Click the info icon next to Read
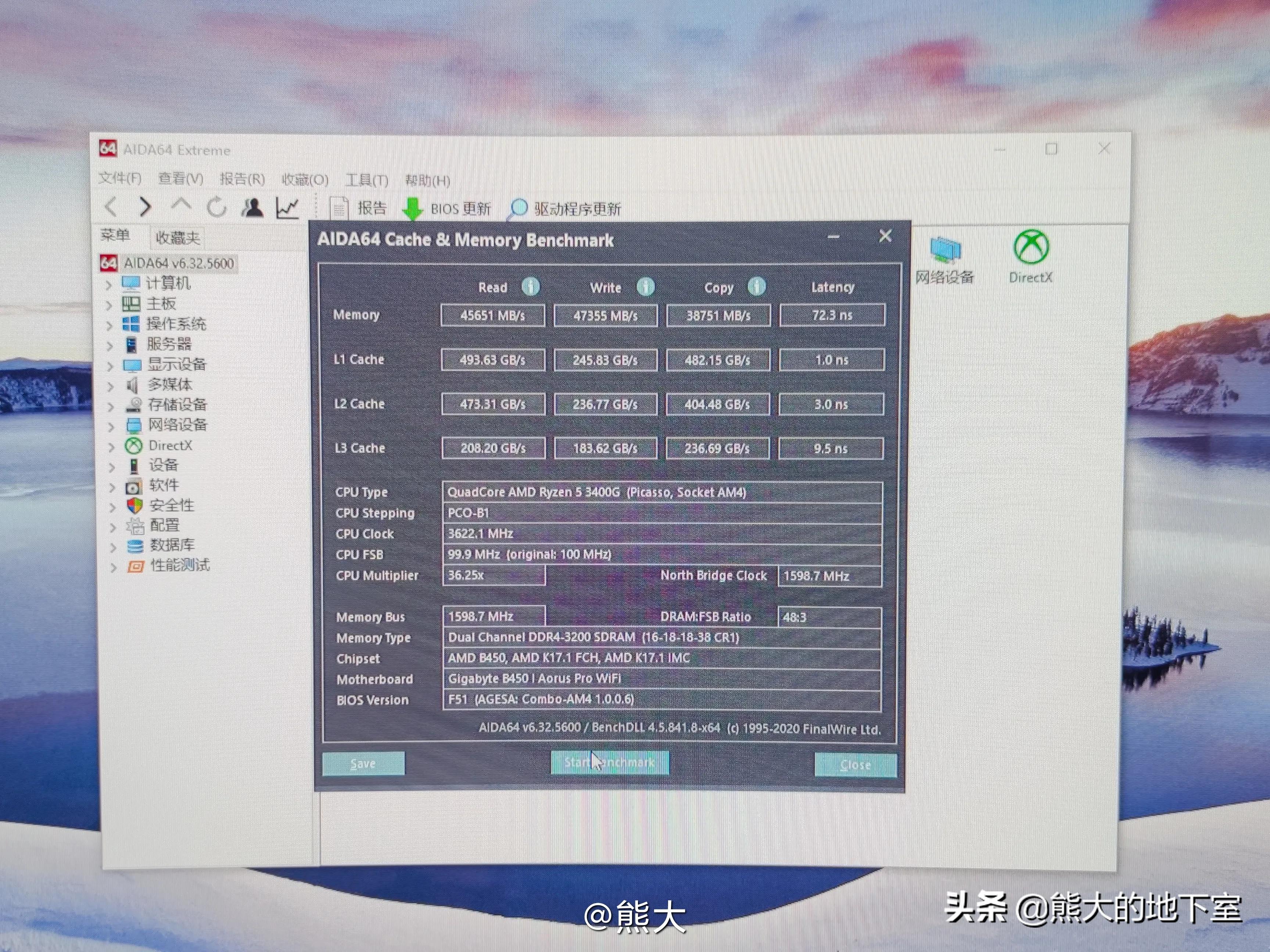The image size is (1270, 952). tap(531, 287)
